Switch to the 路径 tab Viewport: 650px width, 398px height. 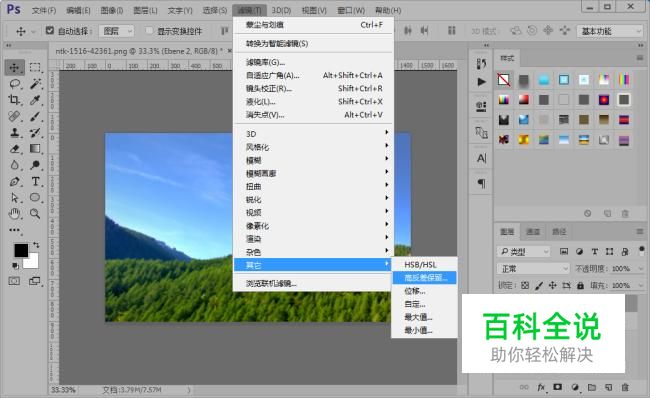pyautogui.click(x=559, y=231)
